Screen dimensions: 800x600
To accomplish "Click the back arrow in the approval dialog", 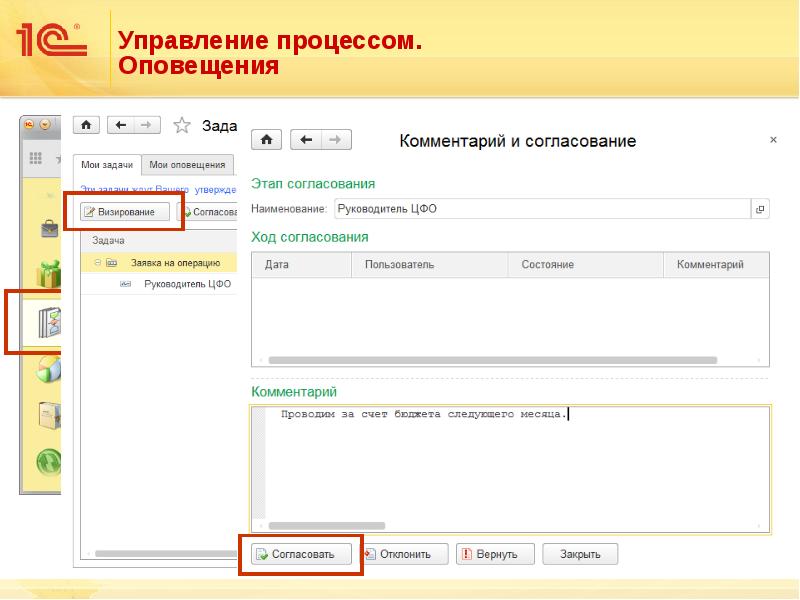I will (308, 140).
